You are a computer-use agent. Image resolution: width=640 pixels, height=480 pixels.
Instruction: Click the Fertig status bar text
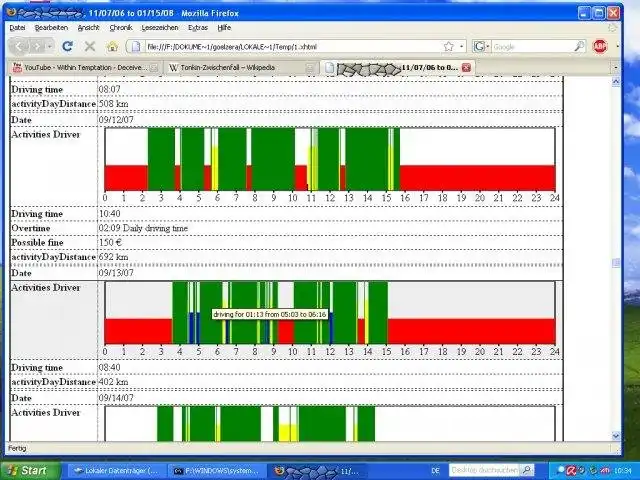click(x=17, y=448)
